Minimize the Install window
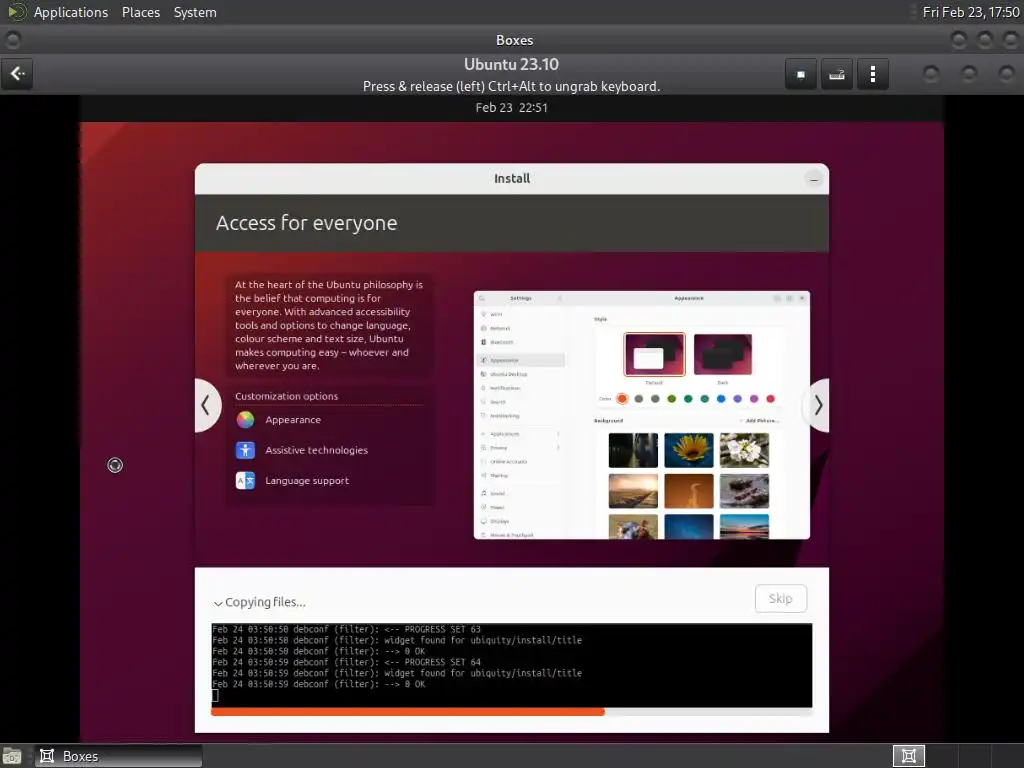 814,179
